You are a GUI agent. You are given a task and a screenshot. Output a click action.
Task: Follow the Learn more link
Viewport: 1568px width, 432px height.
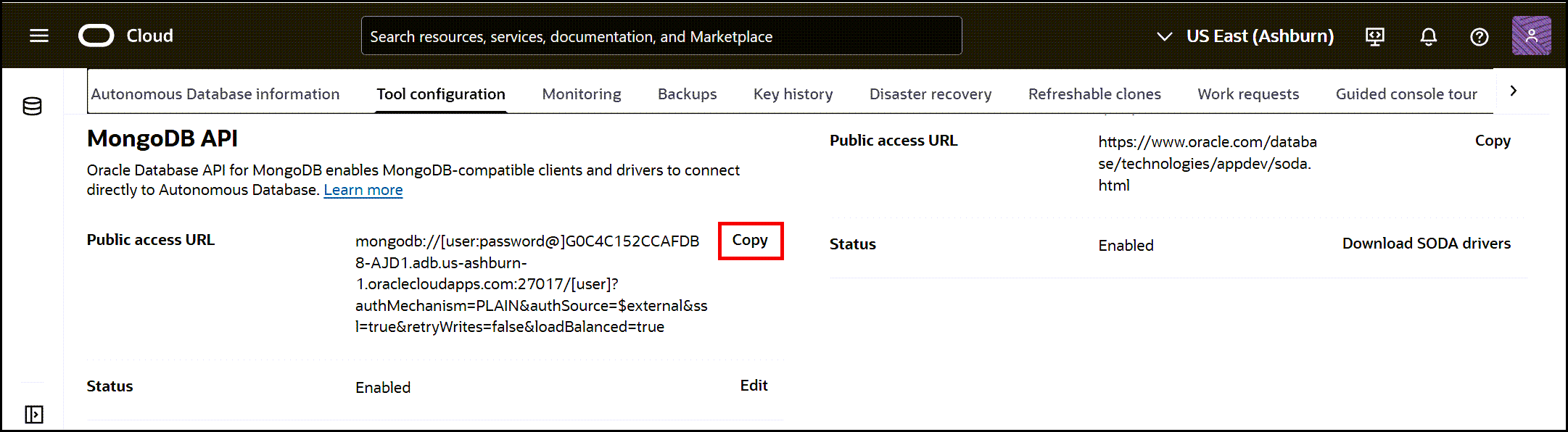coord(363,190)
